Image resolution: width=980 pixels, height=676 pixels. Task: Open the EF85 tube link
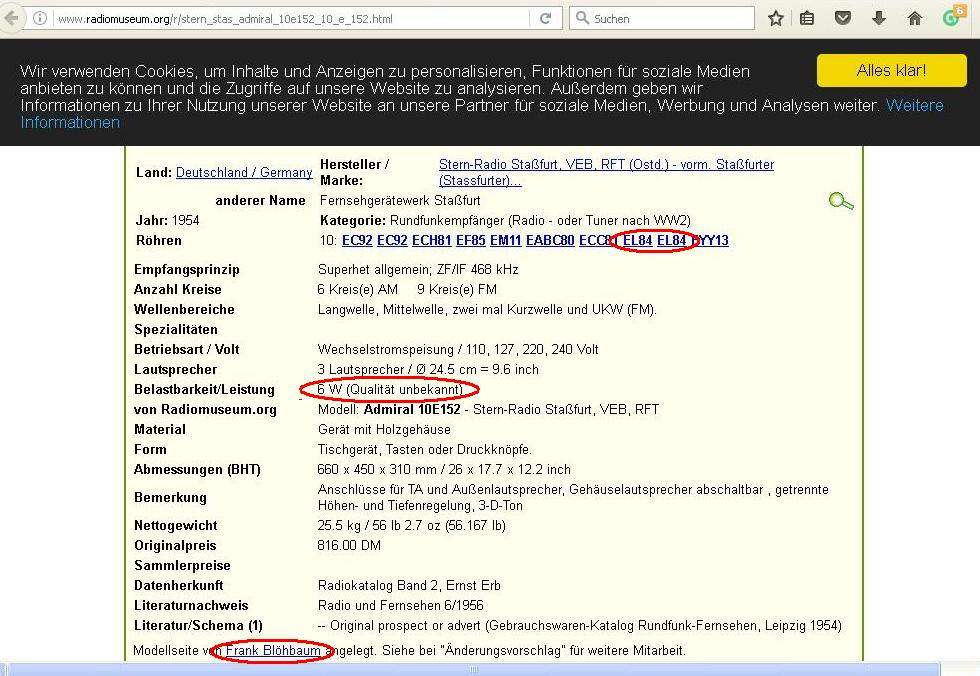(471, 241)
